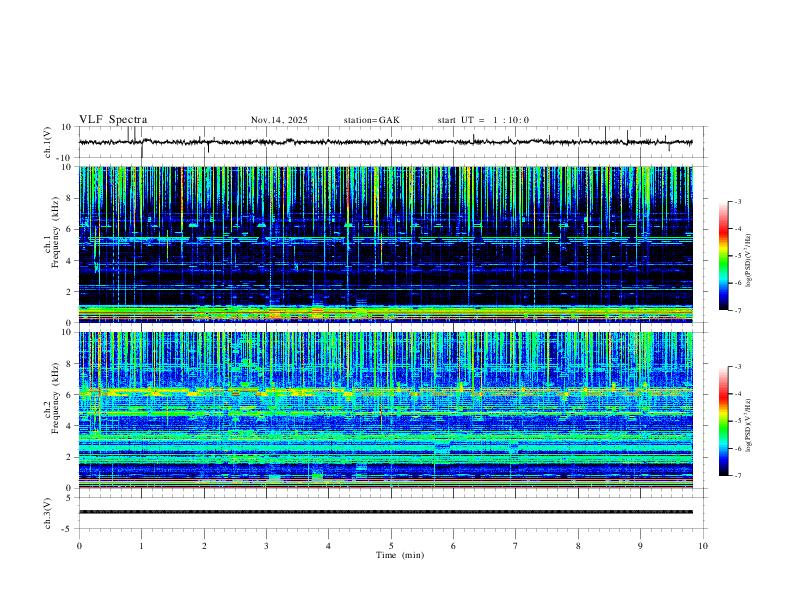Click "-5" on the upper color bar
792x612 pixels.
click(738, 256)
